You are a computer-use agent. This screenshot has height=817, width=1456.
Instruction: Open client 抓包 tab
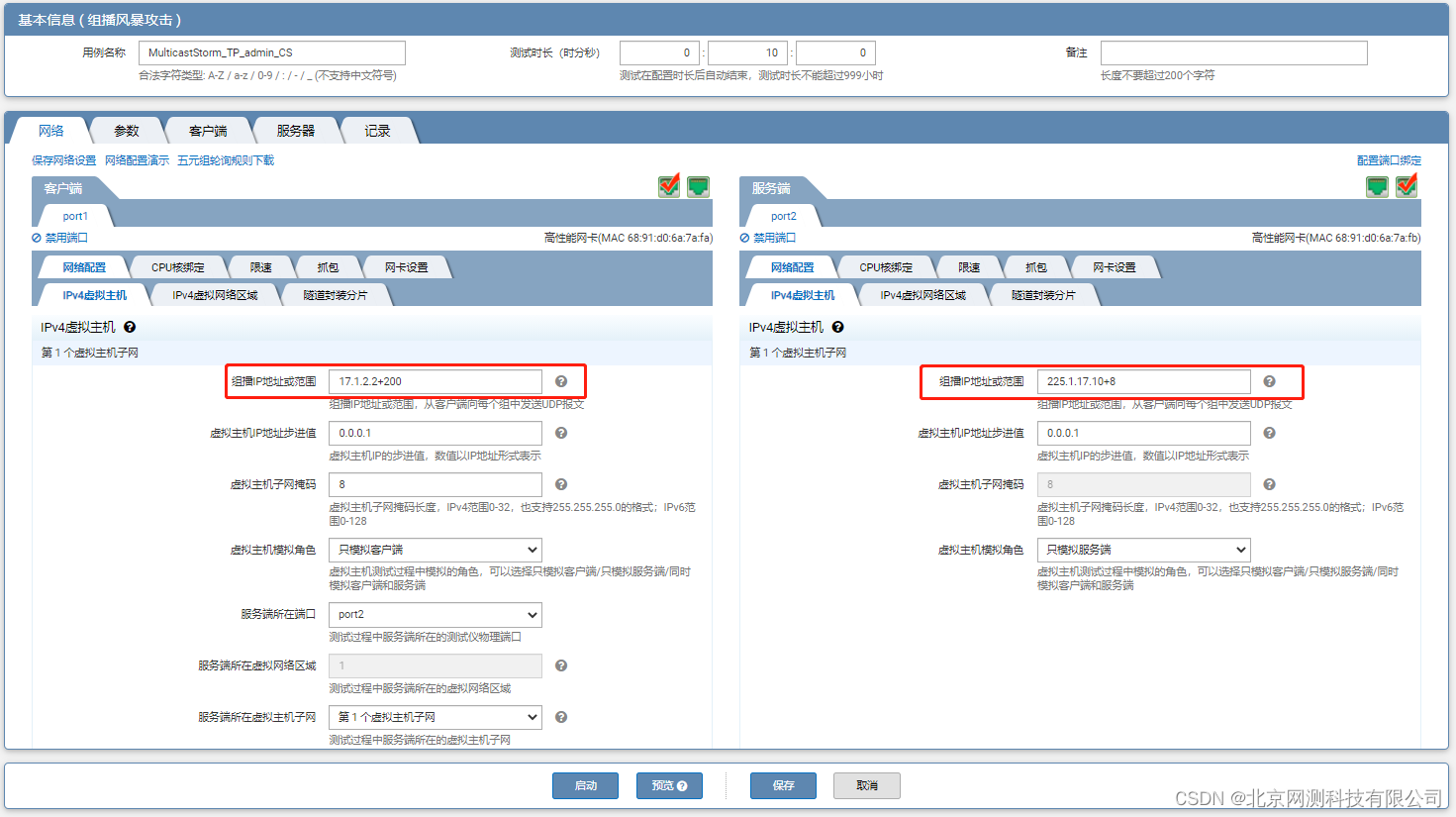[328, 267]
